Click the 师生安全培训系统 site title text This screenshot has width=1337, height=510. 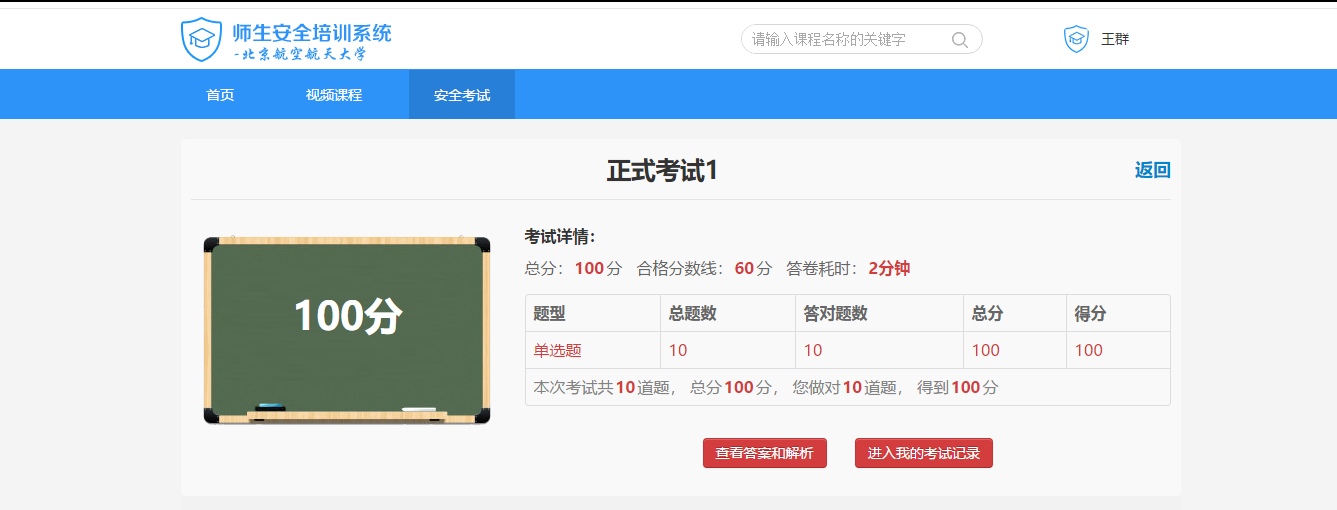311,32
